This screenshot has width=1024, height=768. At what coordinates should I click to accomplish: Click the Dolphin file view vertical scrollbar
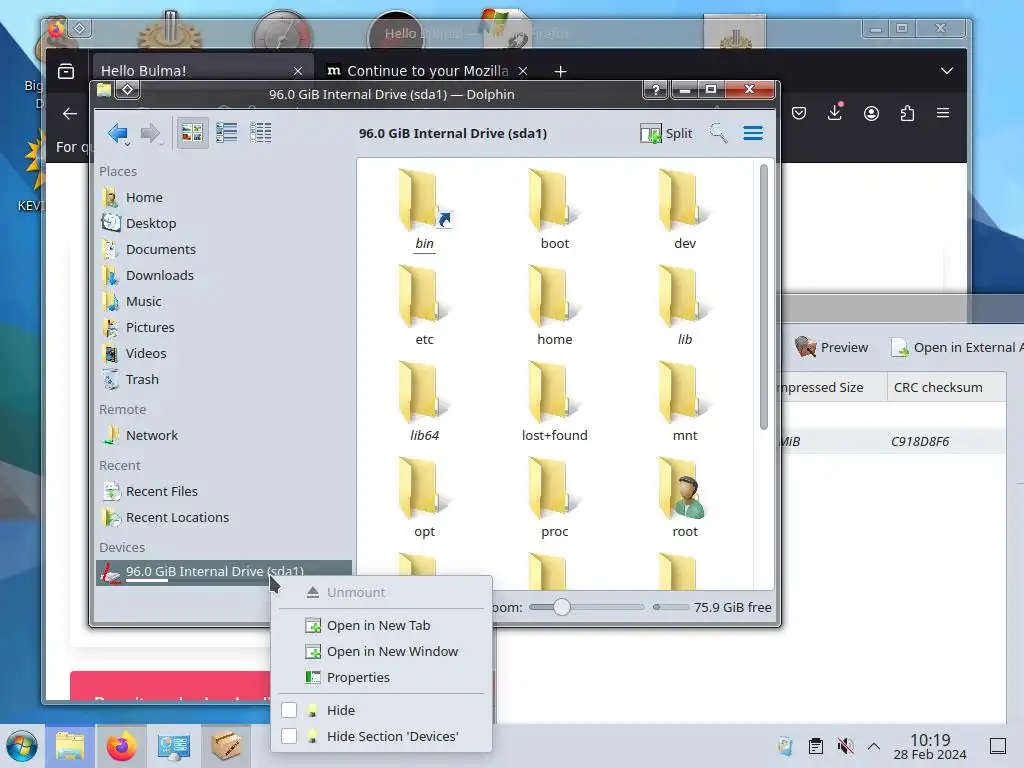[763, 297]
